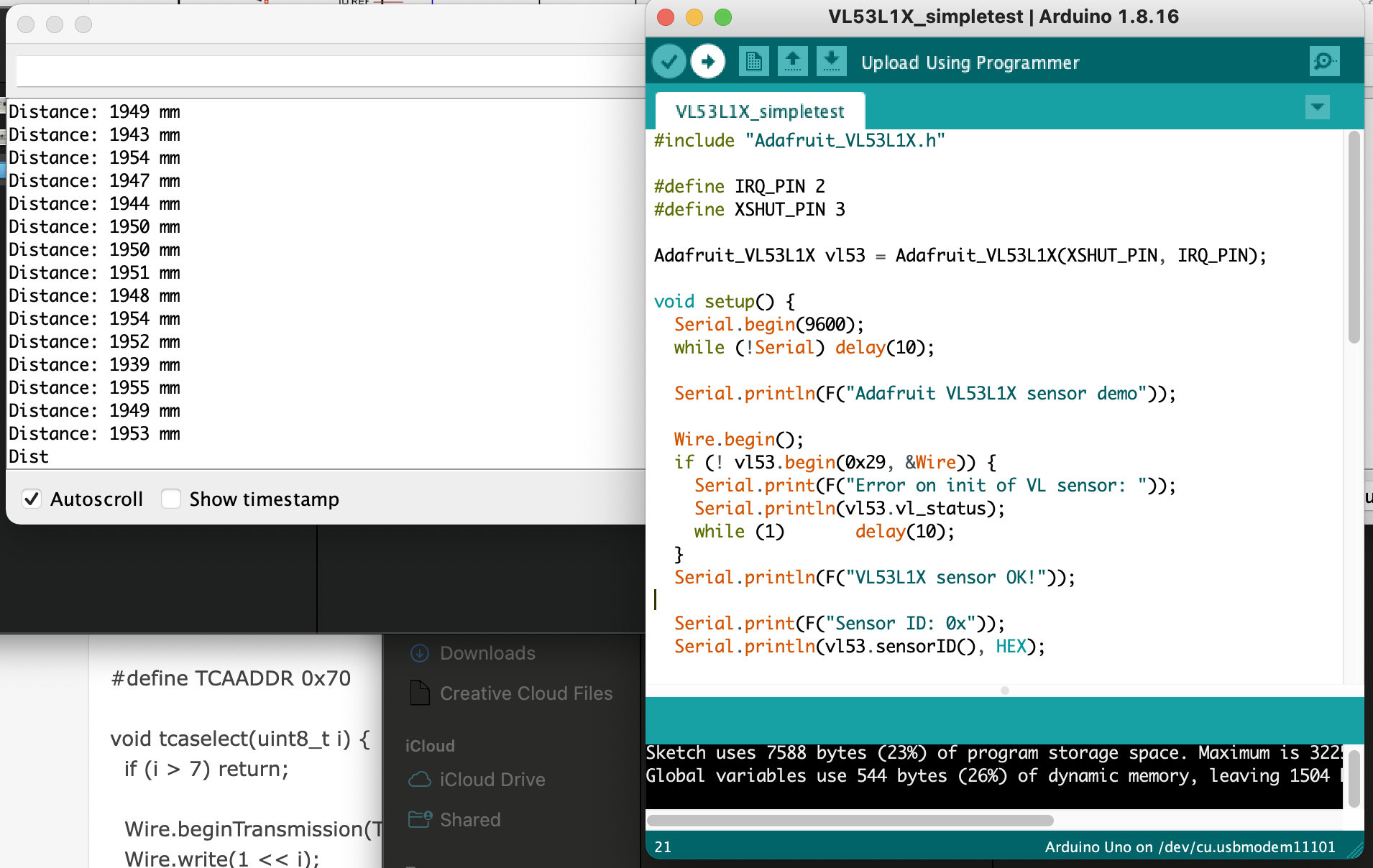Image resolution: width=1373 pixels, height=868 pixels.
Task: Create a new sketch with New icon
Action: tap(753, 62)
